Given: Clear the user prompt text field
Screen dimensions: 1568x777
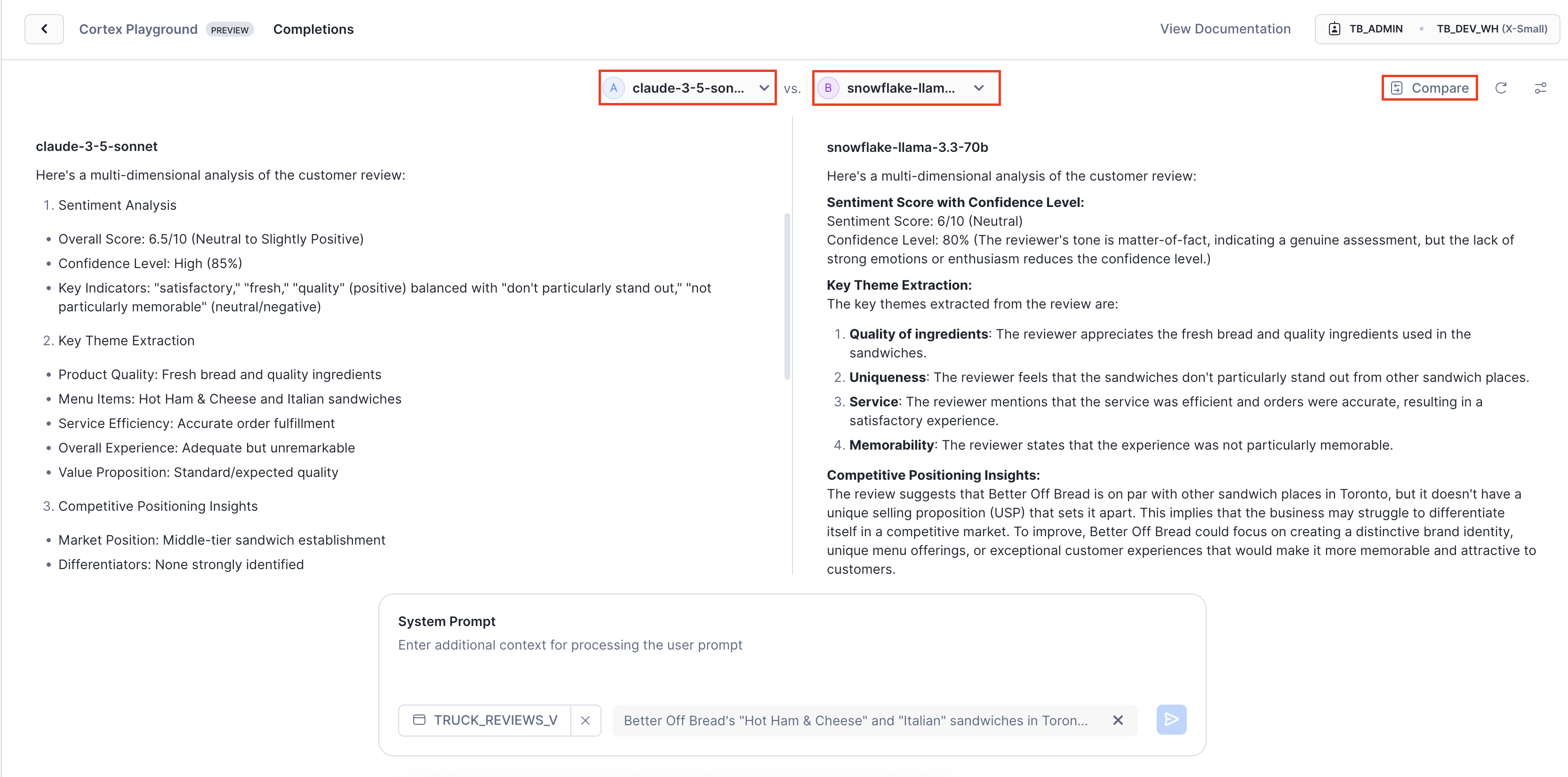Looking at the screenshot, I should [x=1118, y=720].
